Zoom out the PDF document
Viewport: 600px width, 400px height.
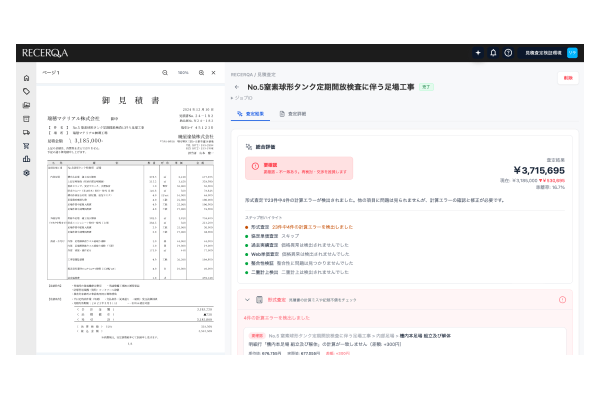click(165, 74)
